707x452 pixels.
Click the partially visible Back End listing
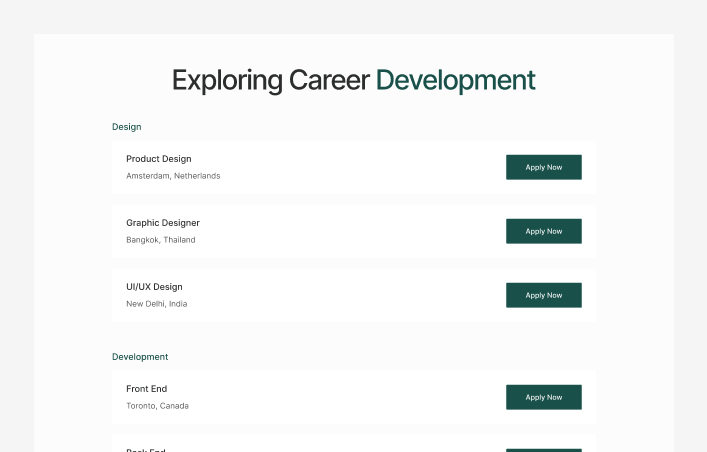pos(146,449)
